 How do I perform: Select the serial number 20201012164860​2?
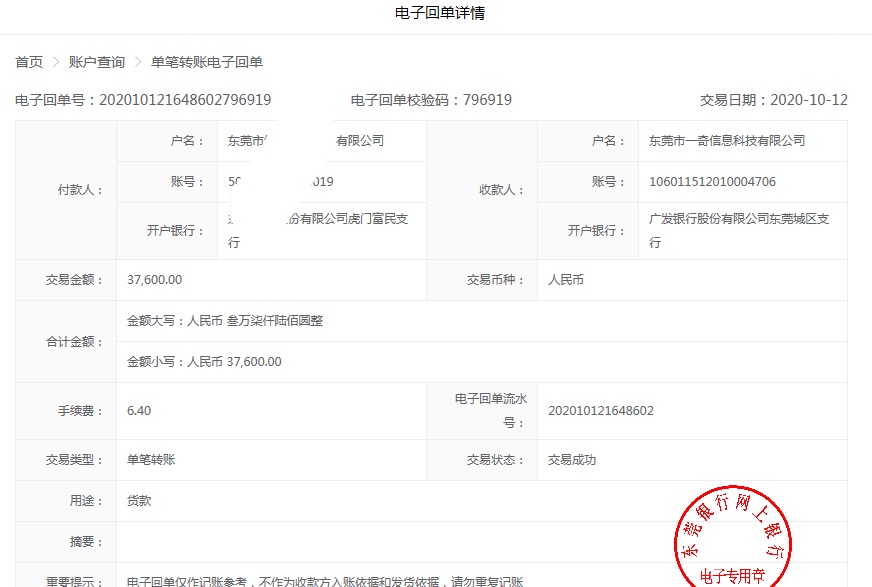pos(601,411)
